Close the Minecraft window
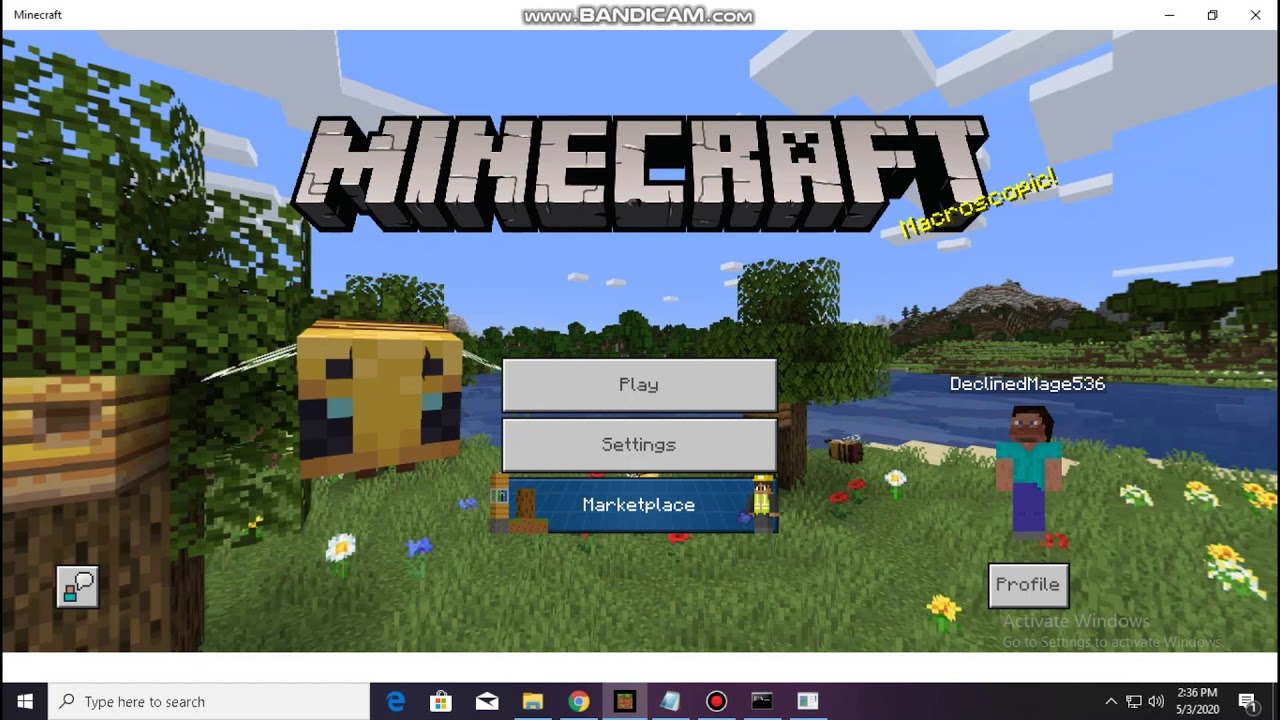Screen dimensions: 1280x720 [x=1256, y=15]
